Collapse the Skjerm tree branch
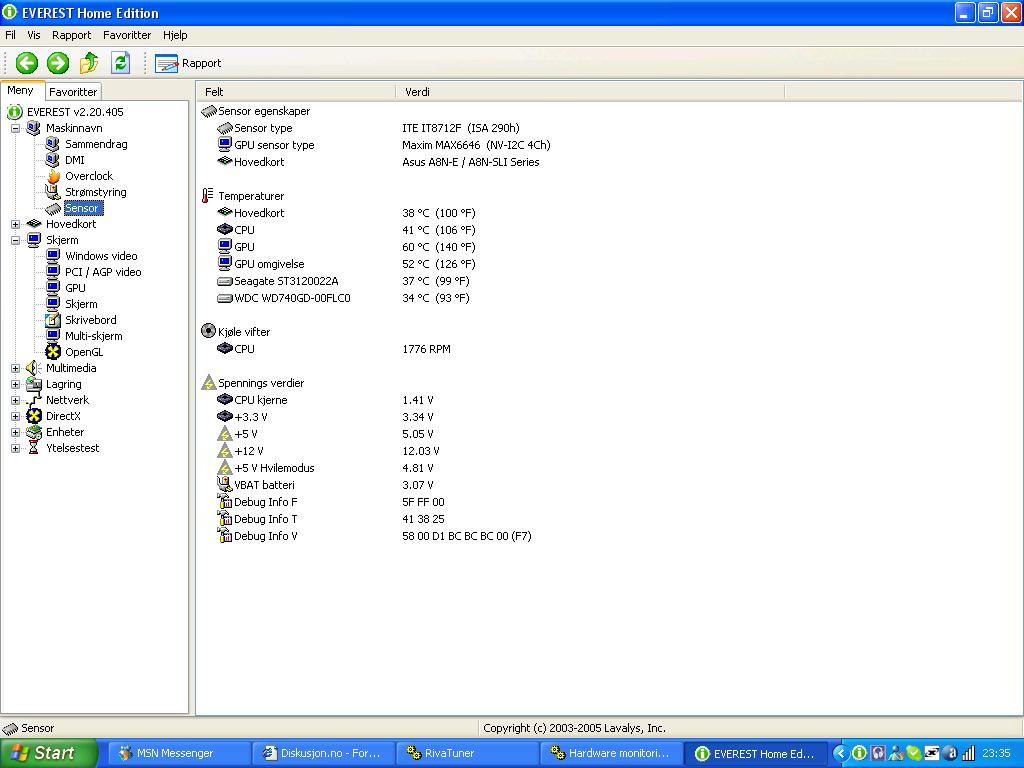 pos(16,240)
